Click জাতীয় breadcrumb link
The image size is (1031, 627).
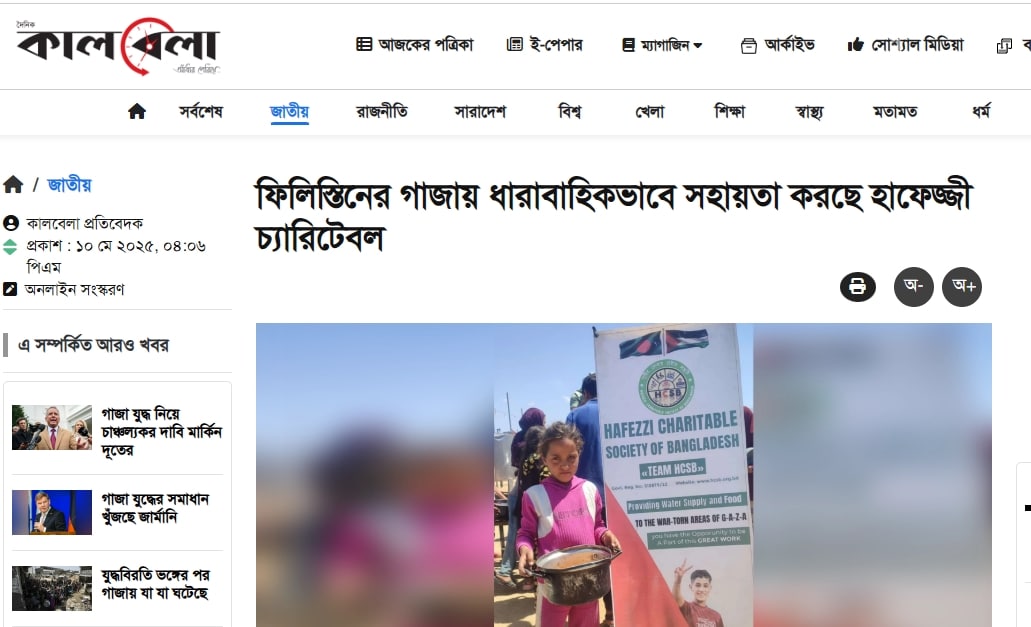click(69, 185)
